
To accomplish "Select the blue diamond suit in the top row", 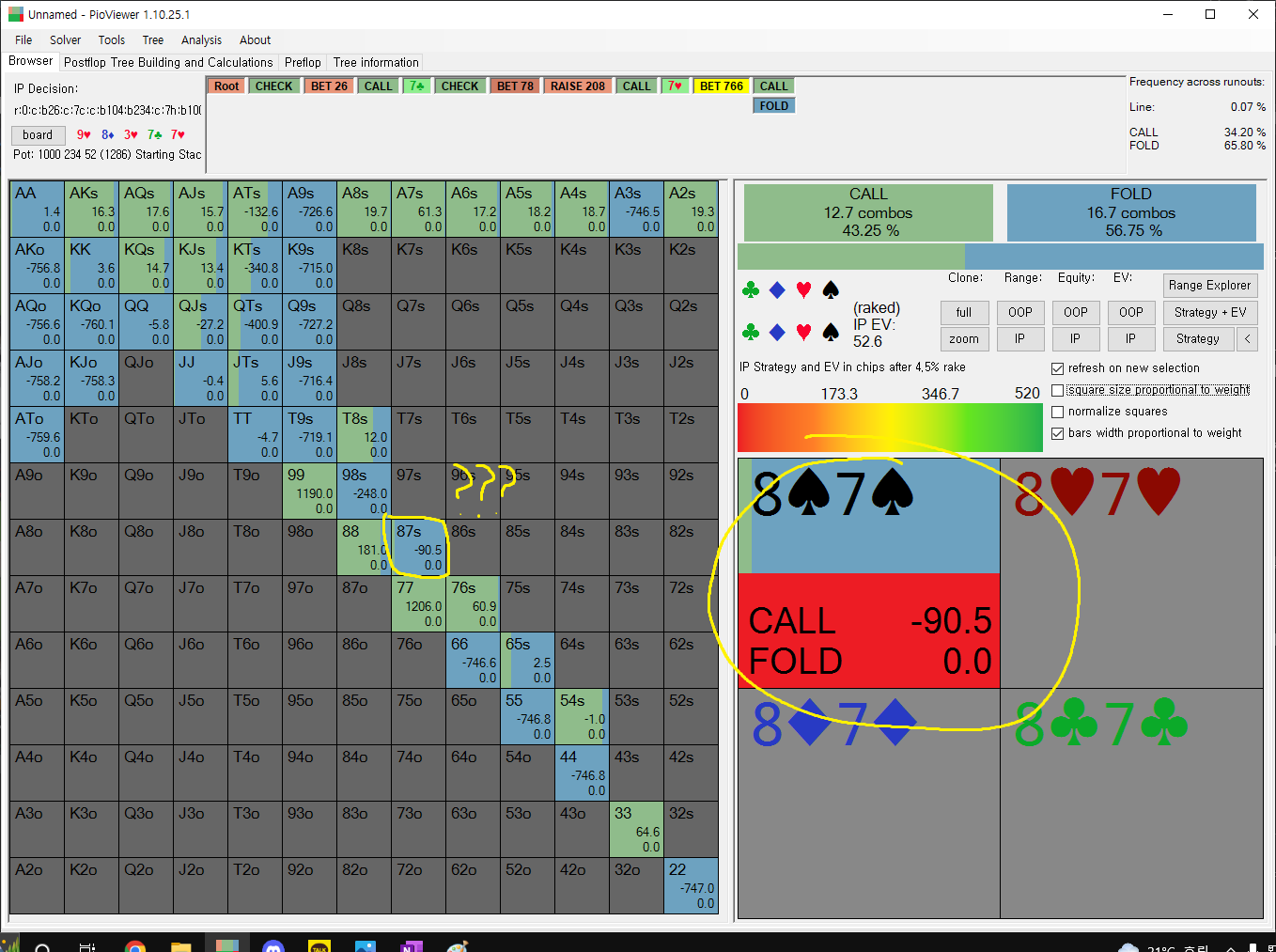I will [x=777, y=290].
